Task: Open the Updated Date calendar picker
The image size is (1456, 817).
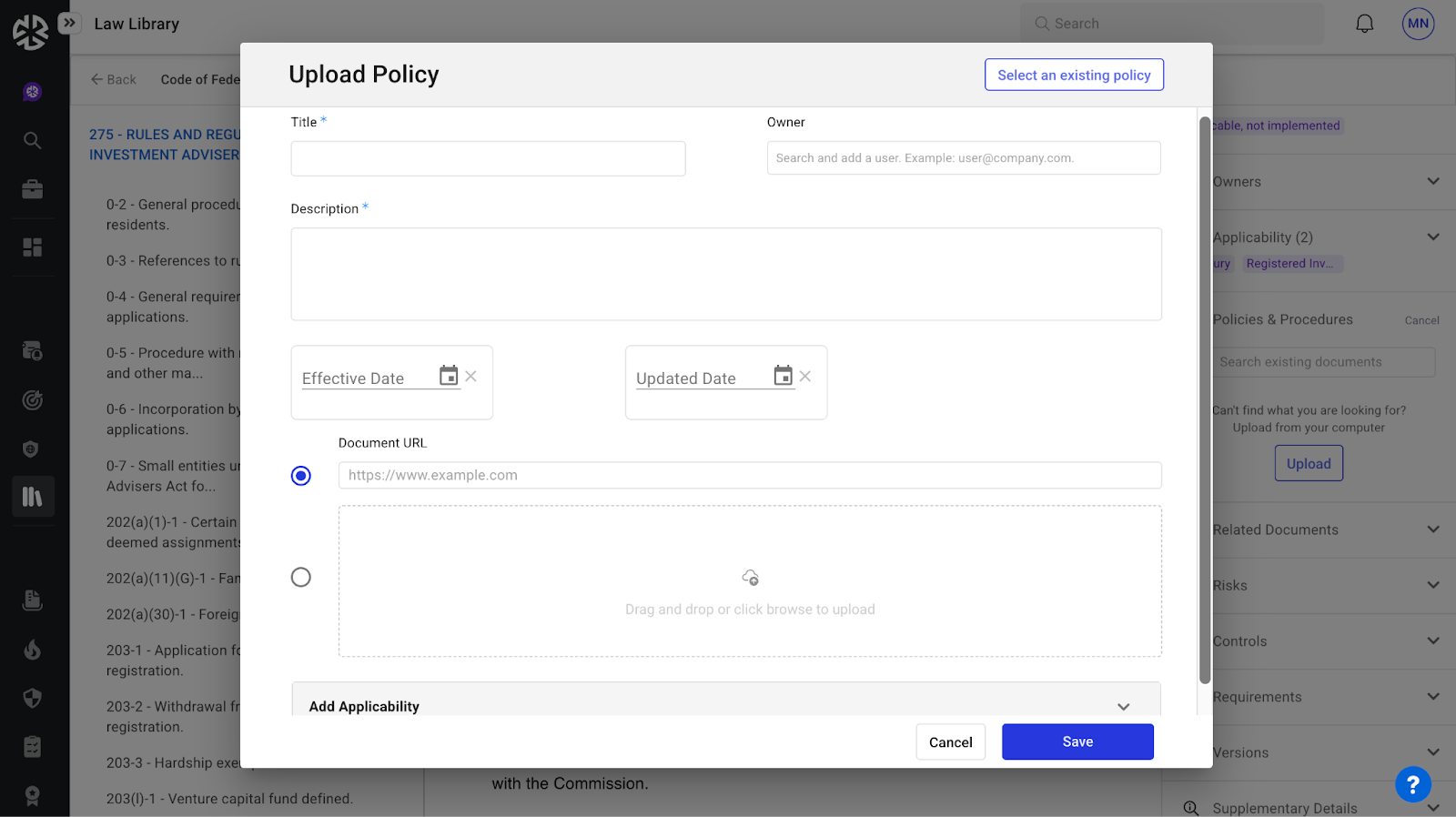Action: (x=783, y=376)
